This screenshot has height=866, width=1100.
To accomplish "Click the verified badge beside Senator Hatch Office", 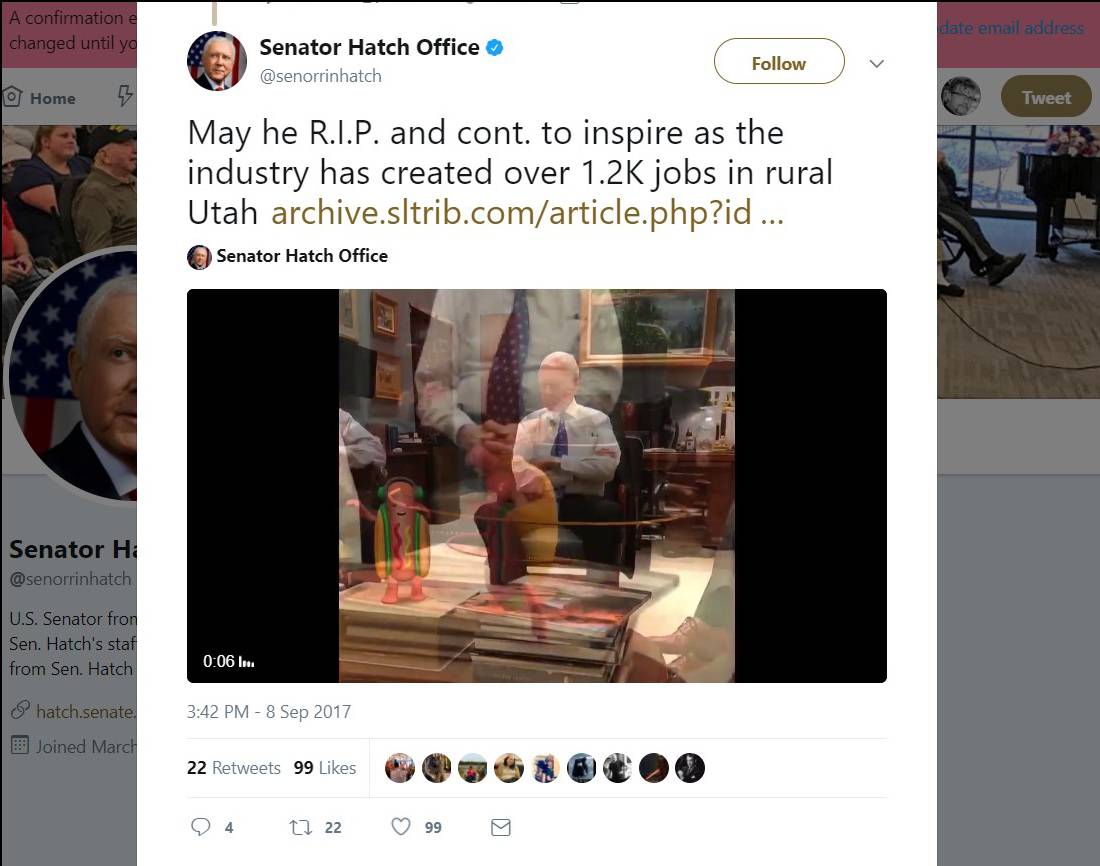I will (494, 46).
